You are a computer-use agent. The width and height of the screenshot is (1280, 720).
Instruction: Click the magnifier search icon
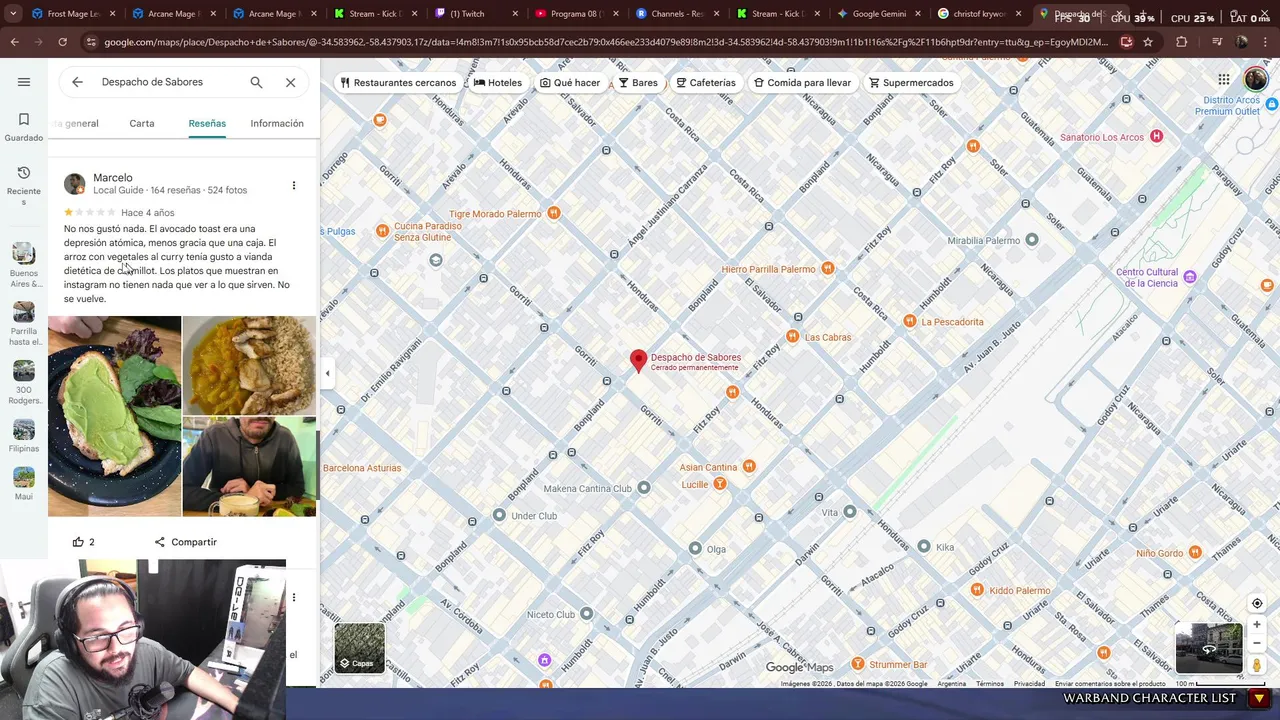256,82
